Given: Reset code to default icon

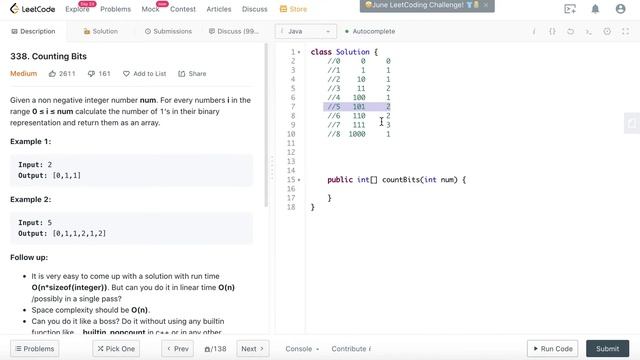Looking at the screenshot, I should [x=570, y=31].
